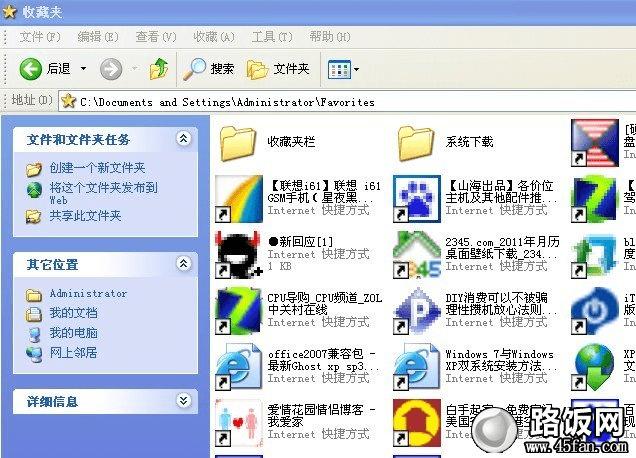Select the ●新回应[1] shortcut icon
Viewport: 636px width, 458px height.
click(238, 254)
